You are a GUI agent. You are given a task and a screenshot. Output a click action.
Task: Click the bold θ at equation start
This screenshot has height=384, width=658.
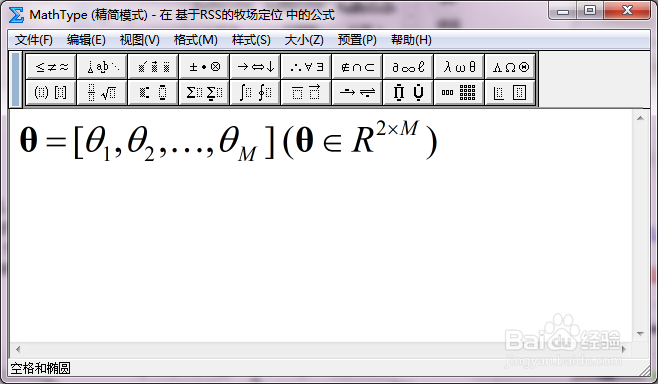tap(29, 140)
